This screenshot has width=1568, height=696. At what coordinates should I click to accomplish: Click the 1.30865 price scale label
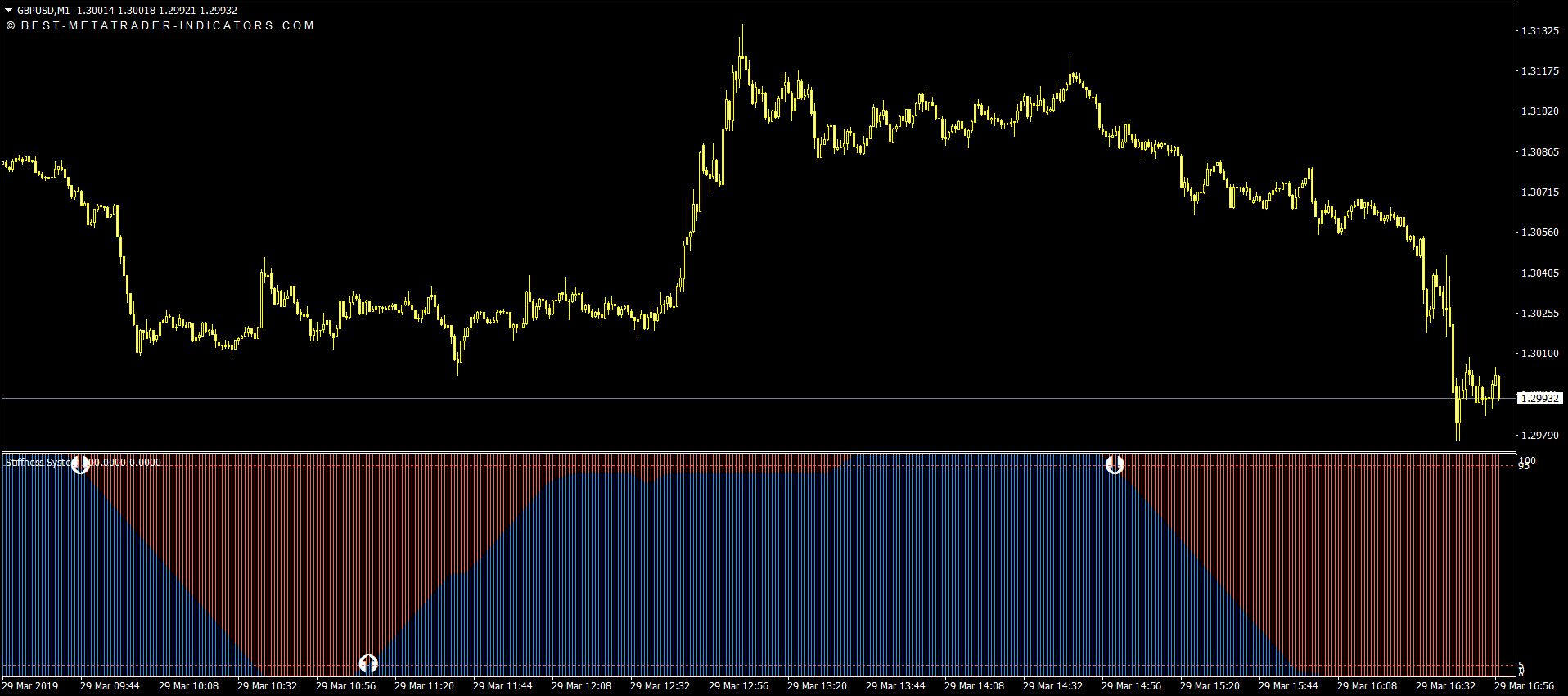[1539, 152]
